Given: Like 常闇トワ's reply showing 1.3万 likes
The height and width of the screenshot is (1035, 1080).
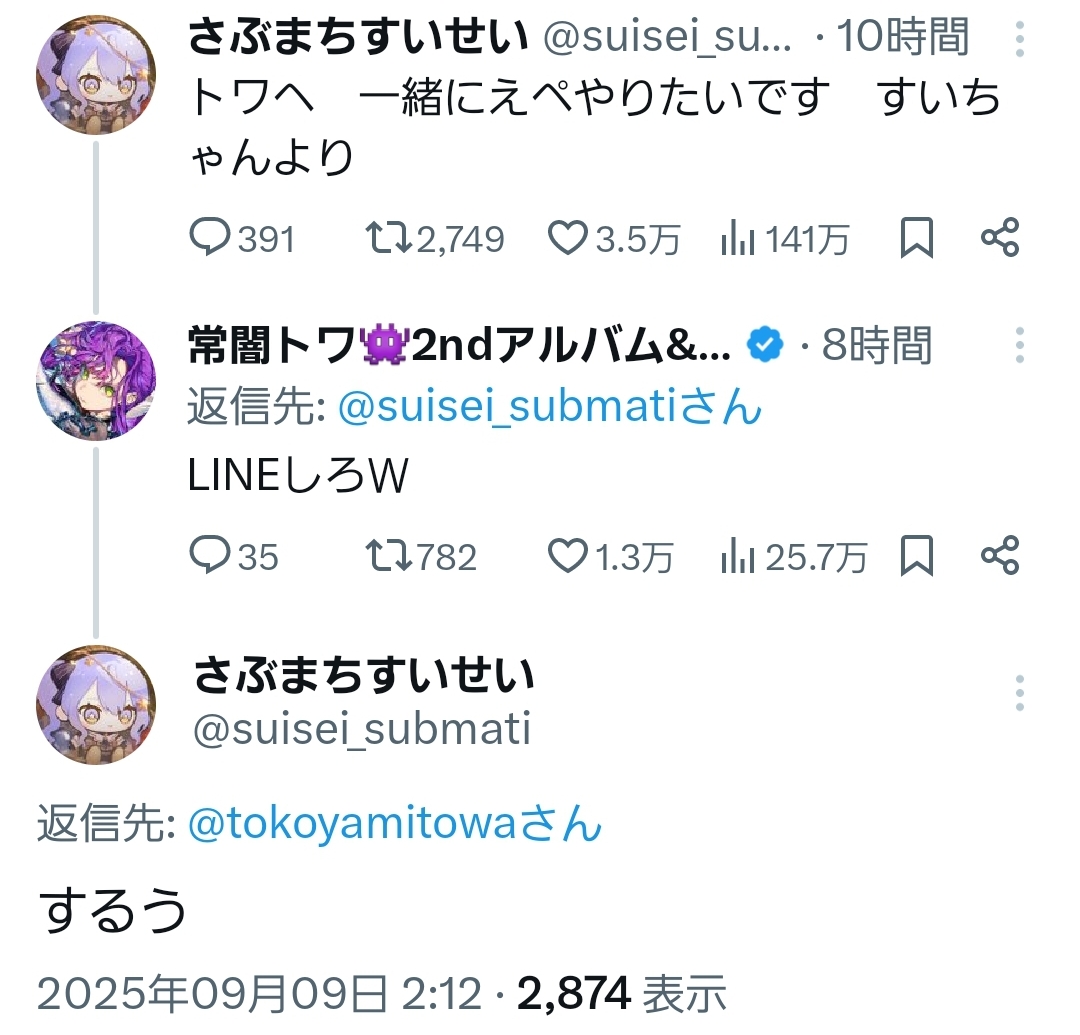Looking at the screenshot, I should click(610, 556).
